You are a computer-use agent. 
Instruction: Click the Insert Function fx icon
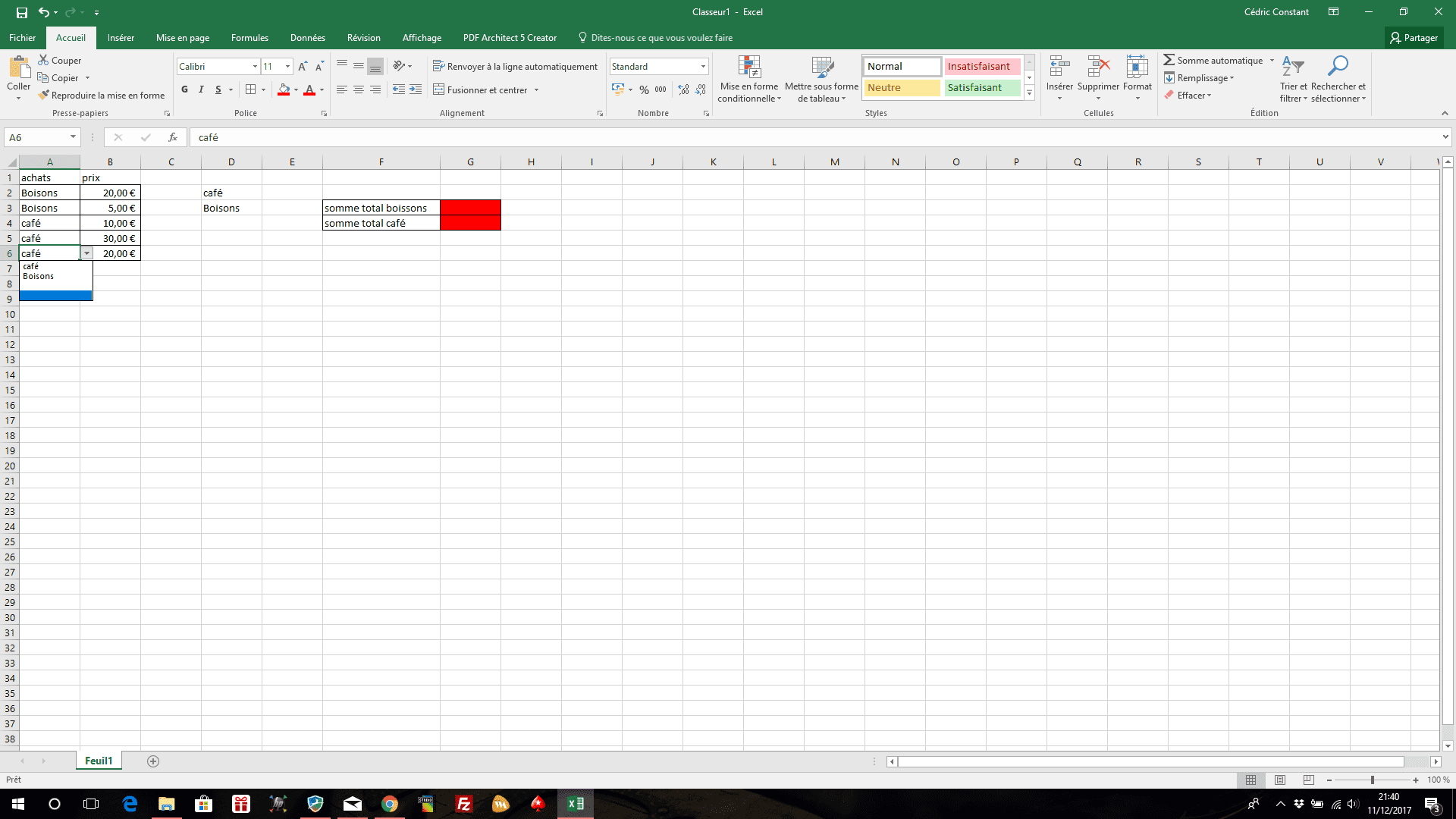coord(173,137)
